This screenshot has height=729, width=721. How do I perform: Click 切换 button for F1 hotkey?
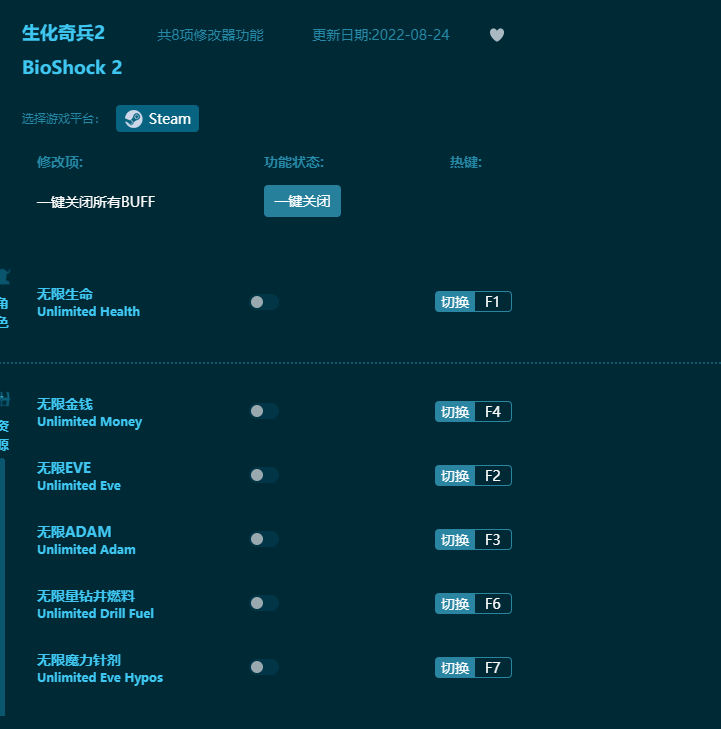tap(455, 302)
